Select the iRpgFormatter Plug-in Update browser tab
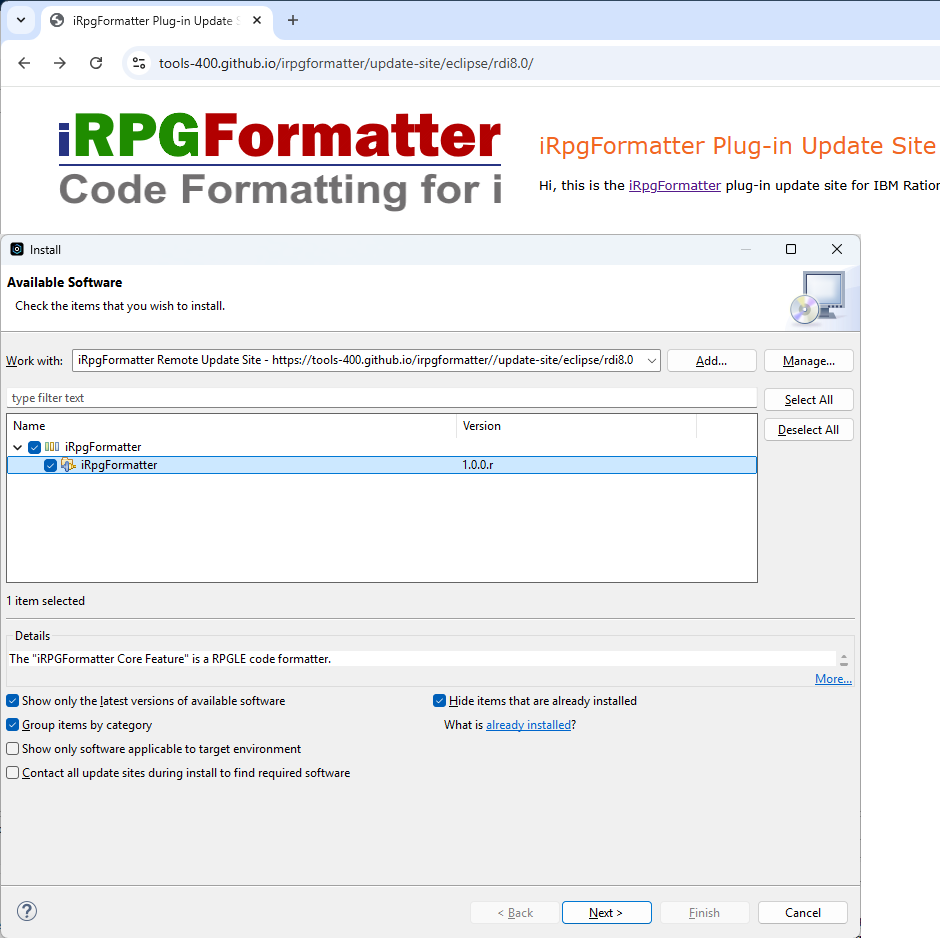The image size is (940, 938). pos(156,21)
